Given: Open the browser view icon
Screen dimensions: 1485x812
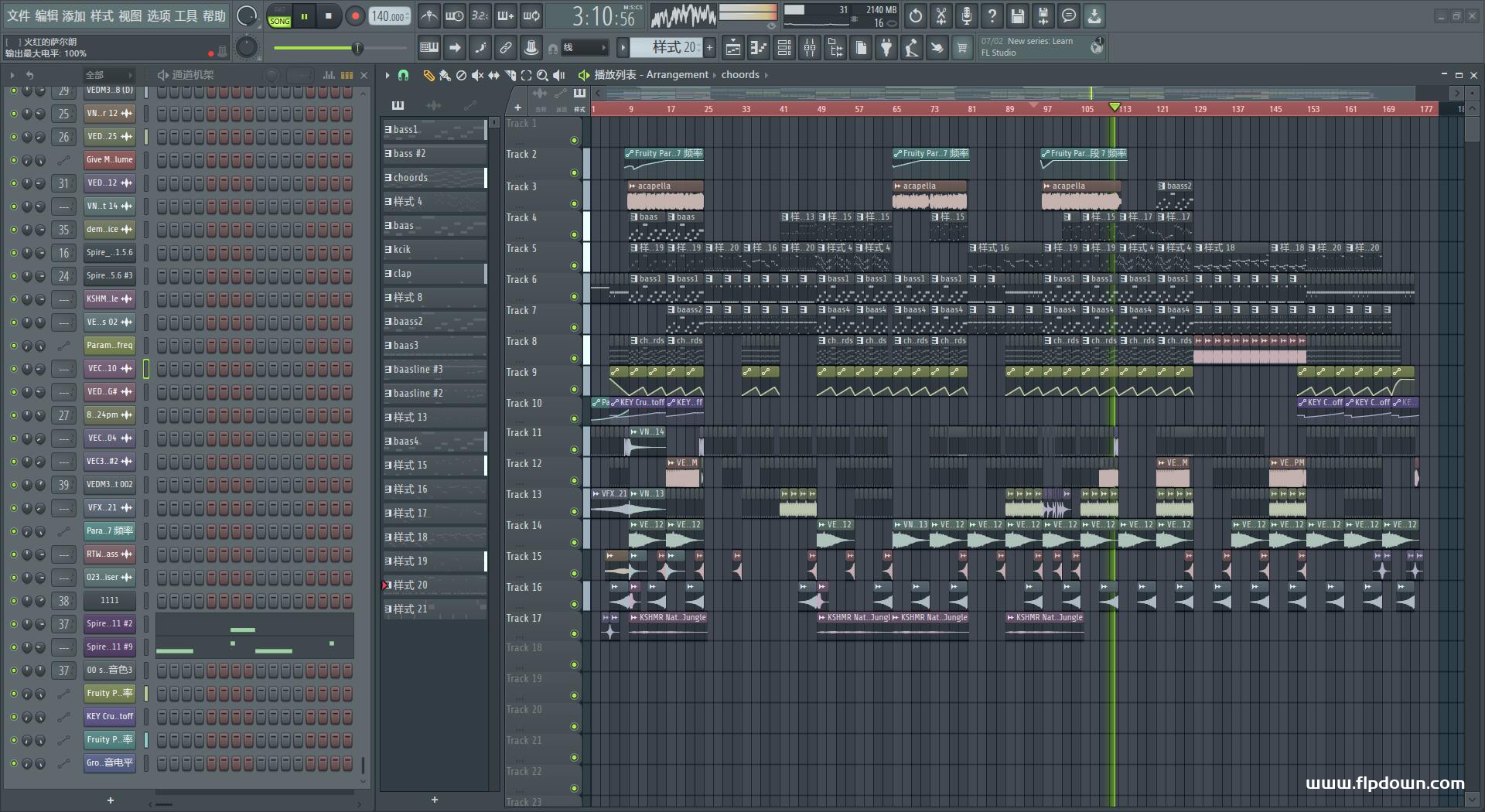Looking at the screenshot, I should click(835, 48).
